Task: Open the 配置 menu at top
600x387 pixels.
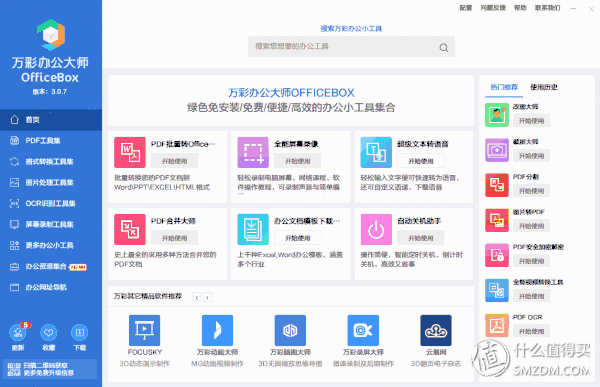Action: [x=466, y=8]
